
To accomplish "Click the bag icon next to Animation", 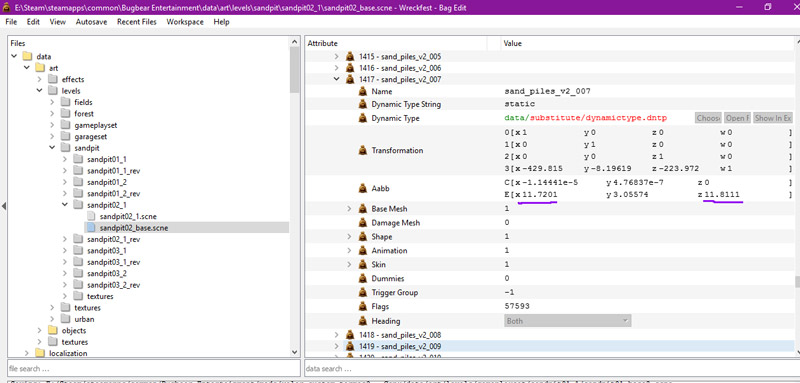I will pos(362,250).
